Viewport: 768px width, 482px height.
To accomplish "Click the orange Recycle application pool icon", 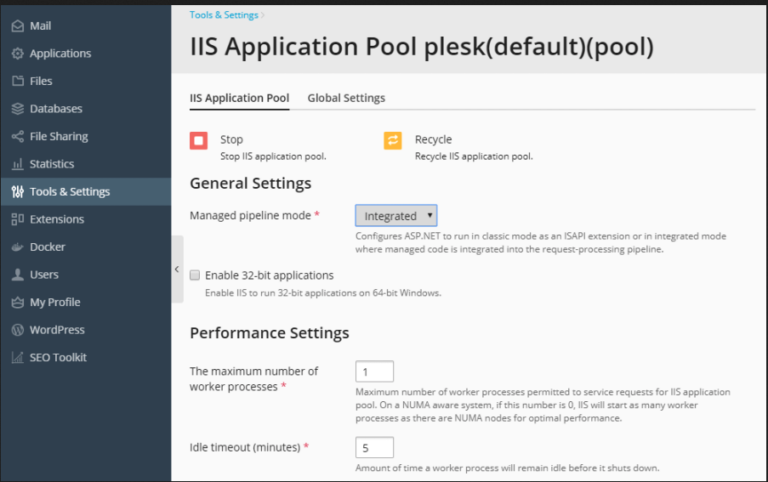I will tap(393, 141).
